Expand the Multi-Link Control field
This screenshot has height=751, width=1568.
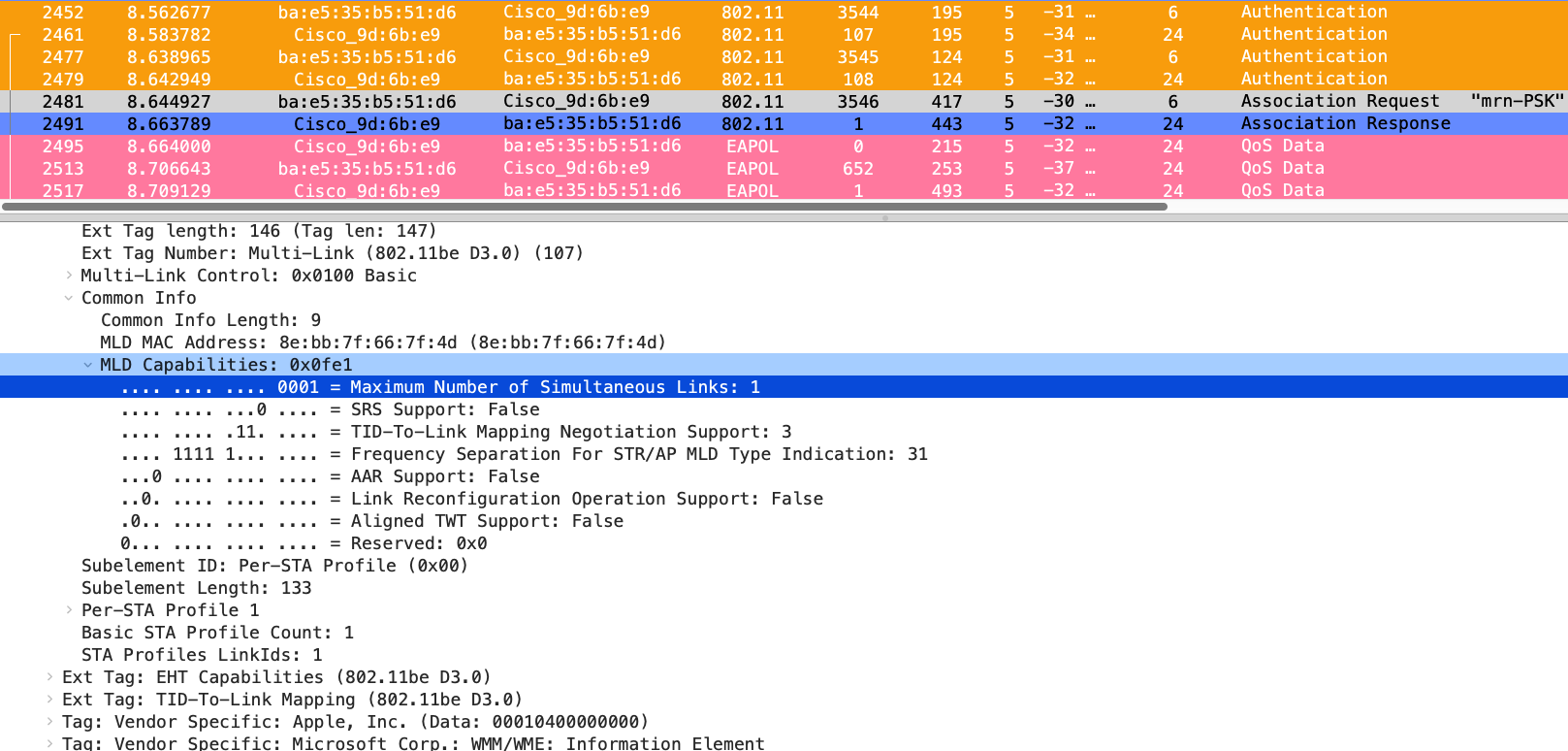[x=69, y=276]
